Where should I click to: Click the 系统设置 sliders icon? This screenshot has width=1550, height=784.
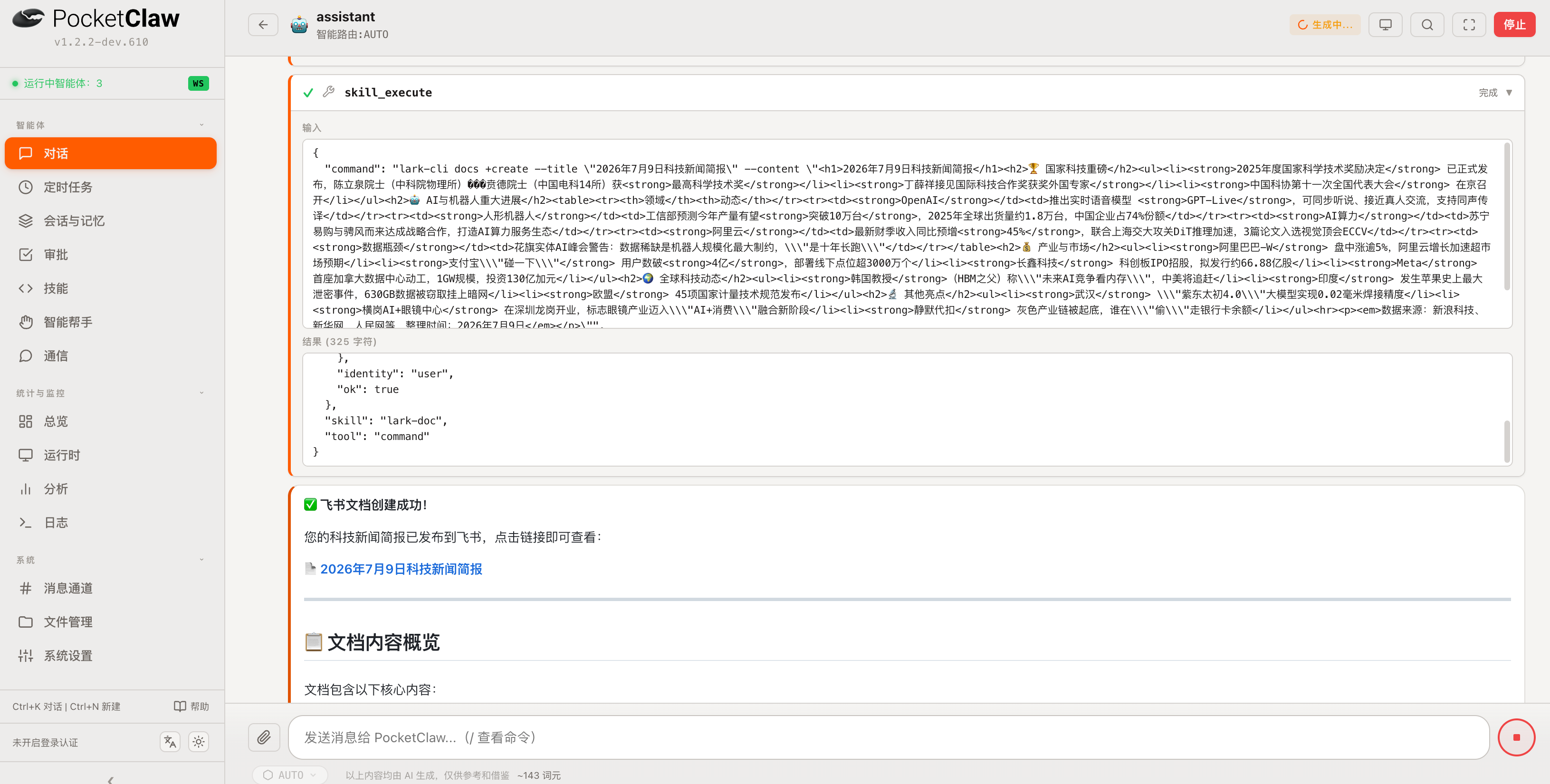25,655
